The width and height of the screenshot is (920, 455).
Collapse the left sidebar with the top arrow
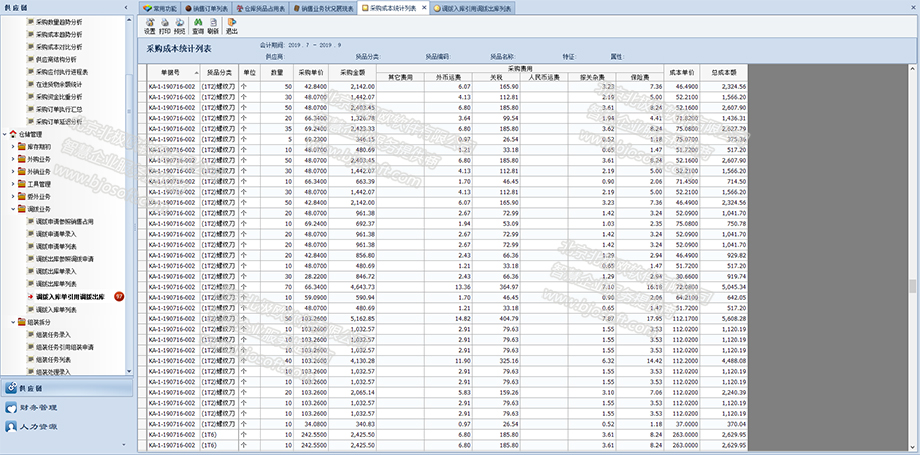tap(126, 7)
